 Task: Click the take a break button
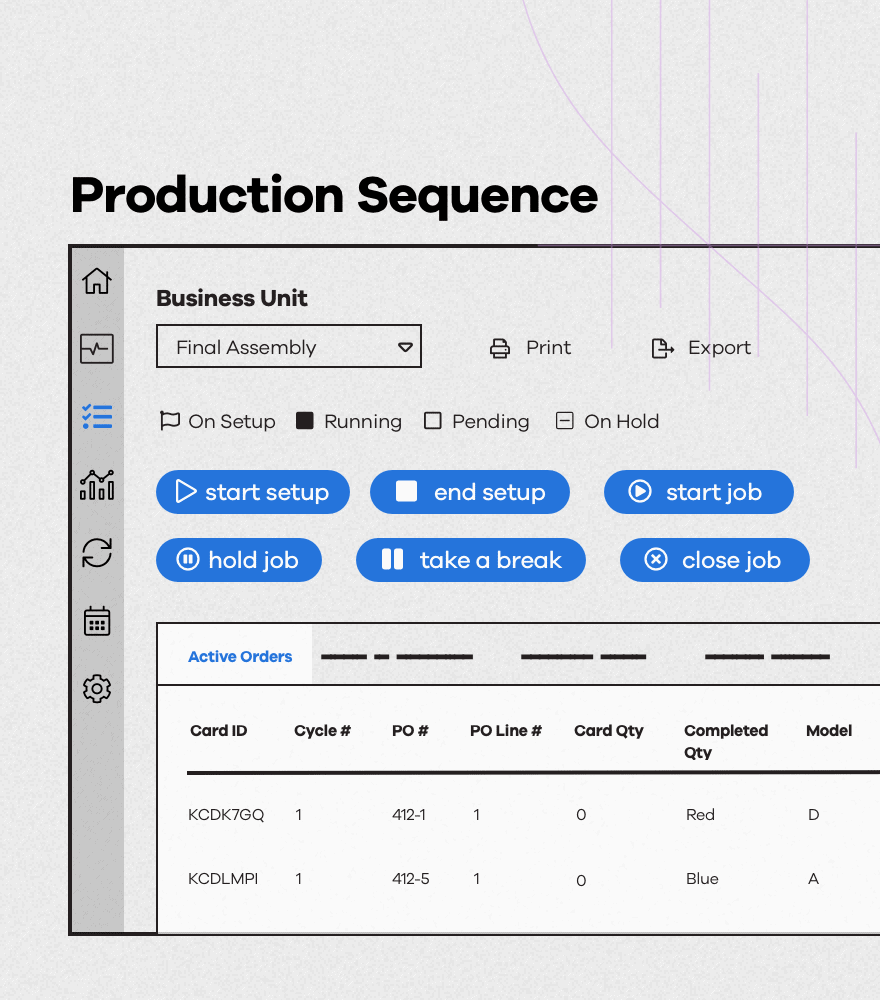point(470,560)
